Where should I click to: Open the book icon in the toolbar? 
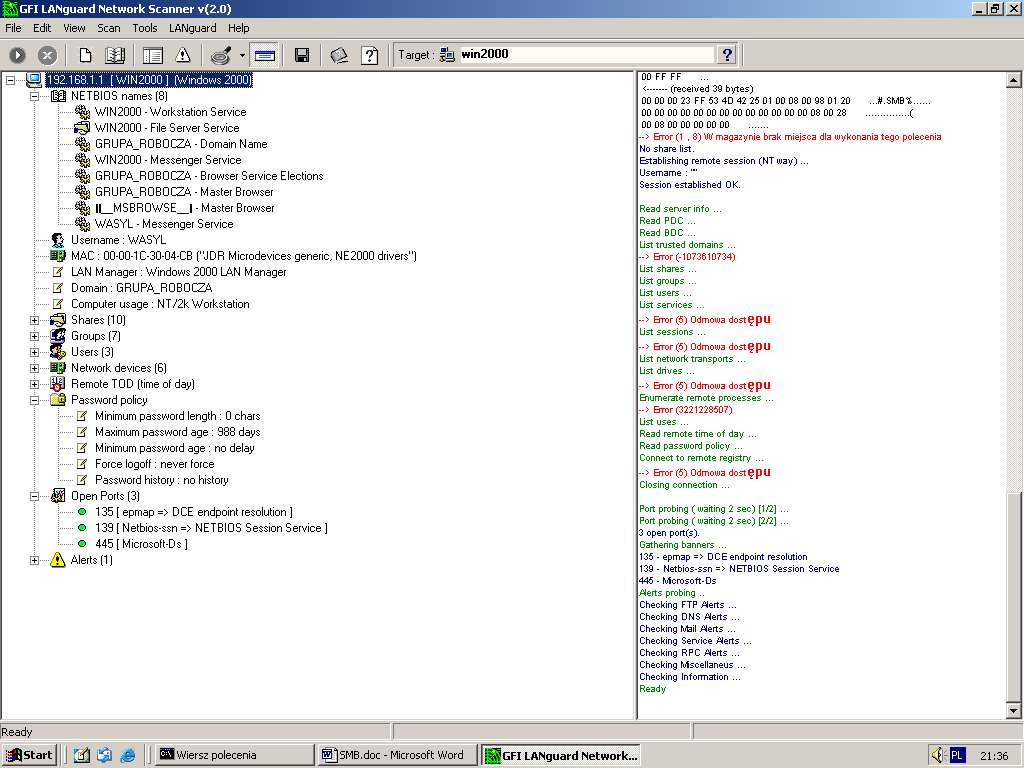(x=115, y=56)
